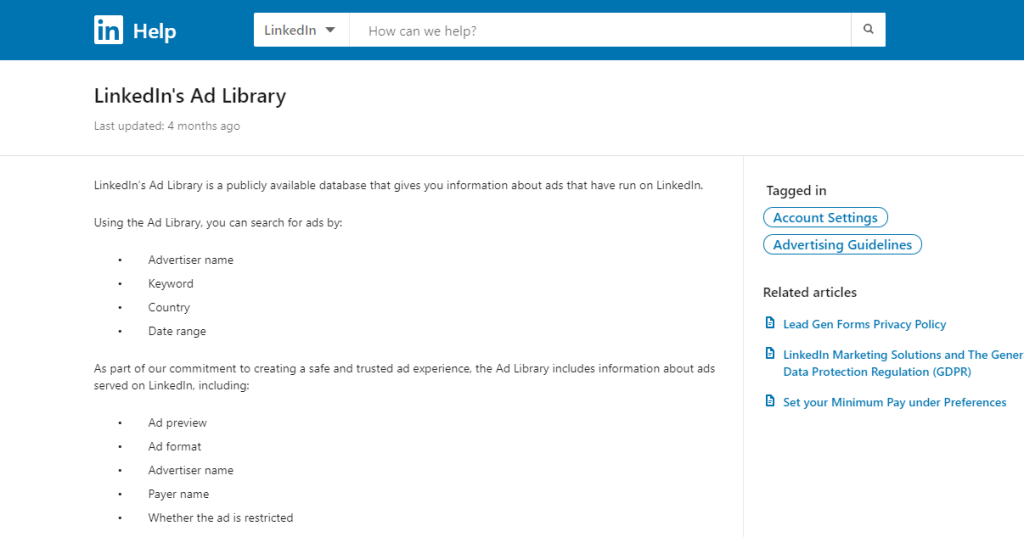Viewport: 1024px width, 537px height.
Task: Click the "Tagged in" heading
Action: coord(796,191)
